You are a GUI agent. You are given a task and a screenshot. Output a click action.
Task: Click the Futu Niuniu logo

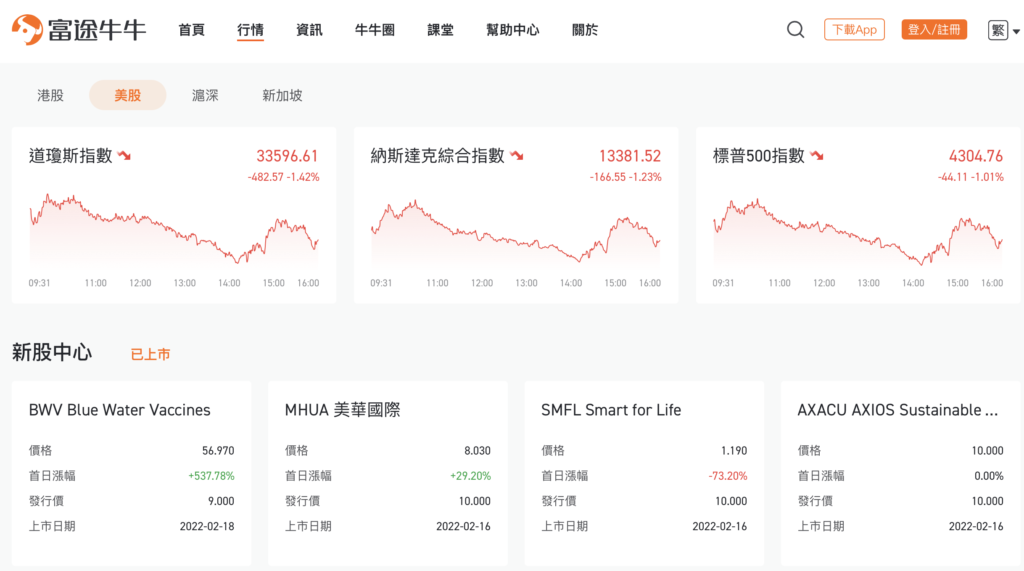[79, 29]
